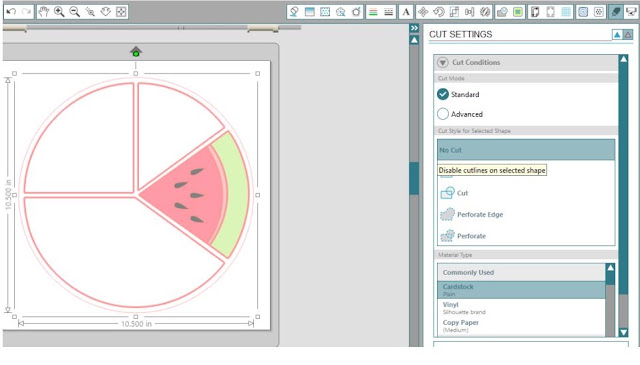Screen dimensions: 640x365
Task: Open the Line Style window icon
Action: pos(389,12)
